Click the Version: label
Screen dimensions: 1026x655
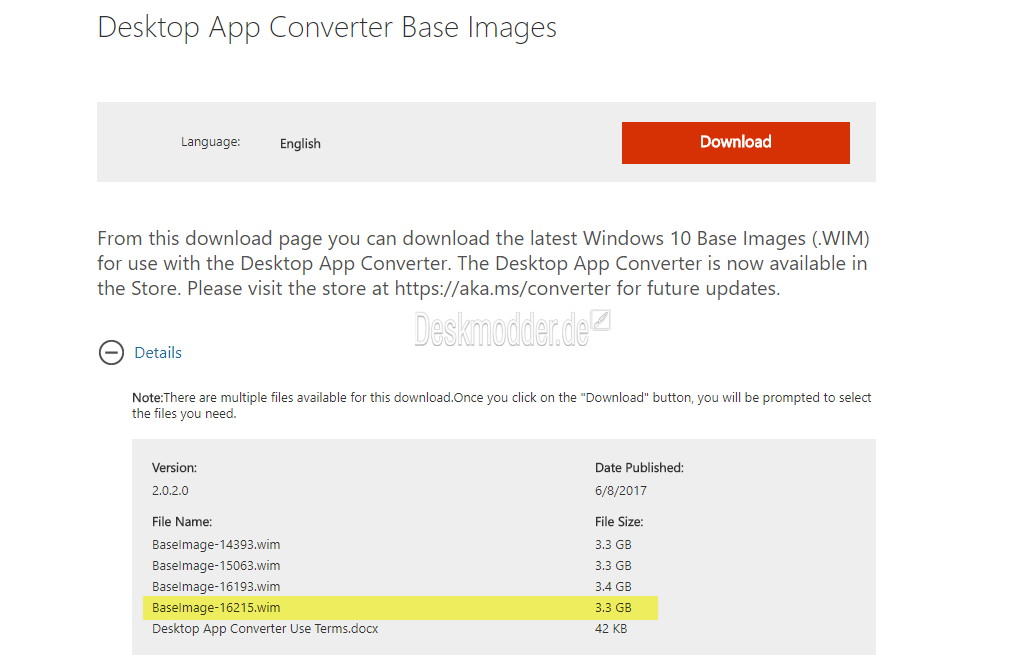point(174,468)
